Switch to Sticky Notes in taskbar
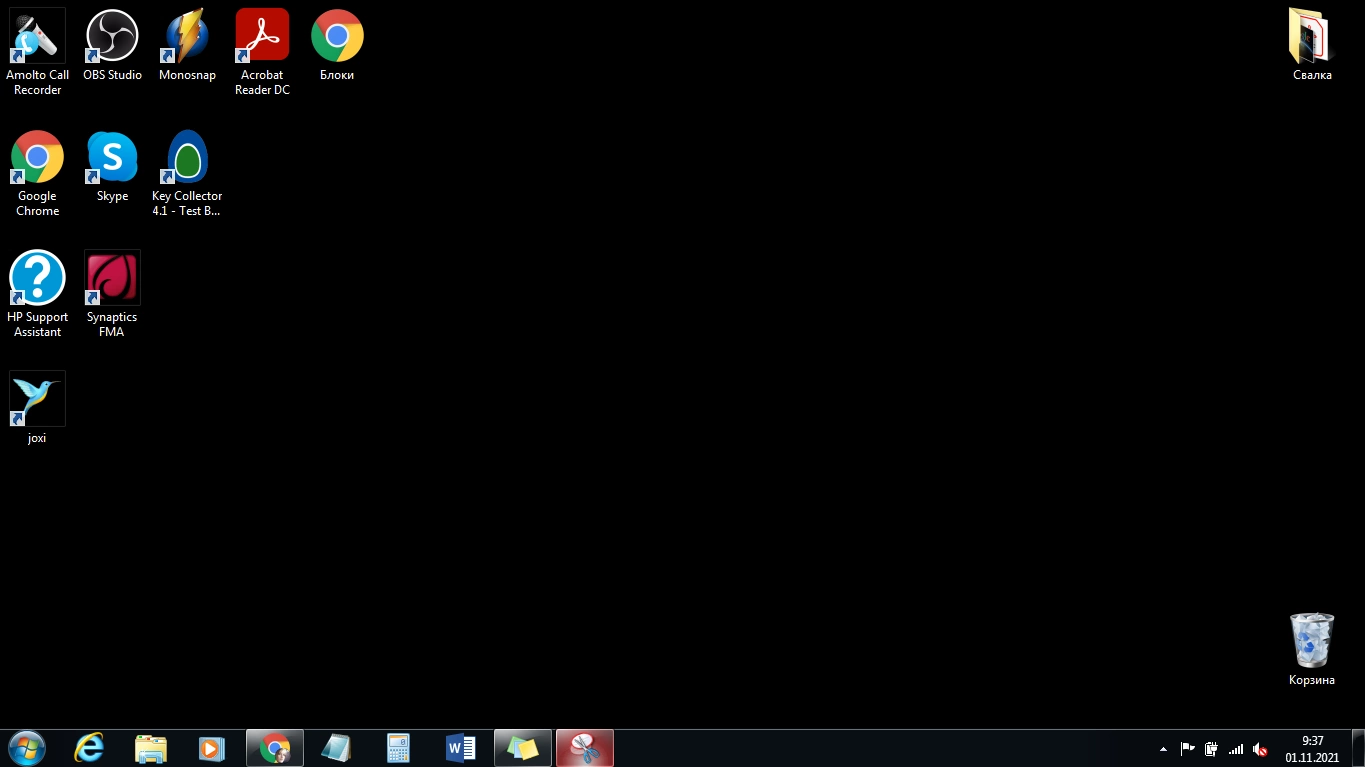Viewport: 1365px width, 767px height. tap(522, 748)
